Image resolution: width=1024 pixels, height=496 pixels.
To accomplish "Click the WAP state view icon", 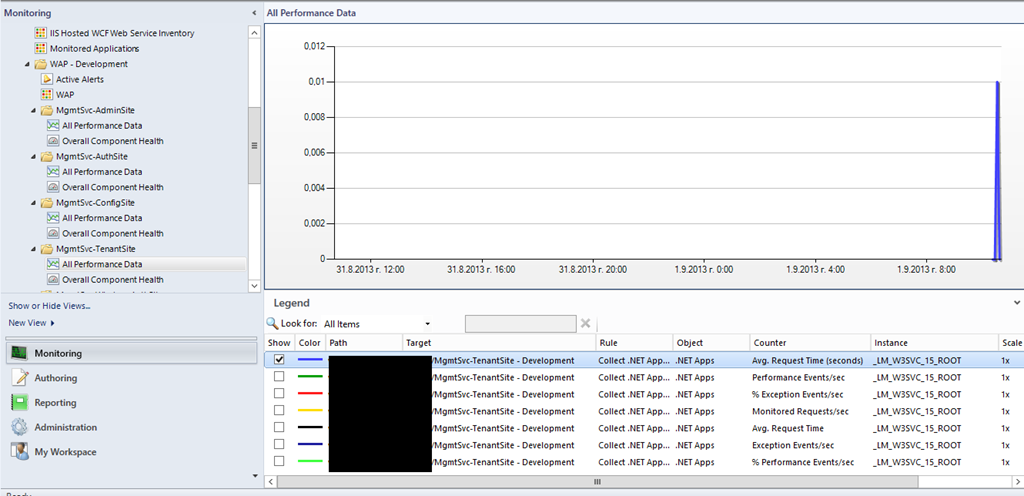I will tap(46, 94).
